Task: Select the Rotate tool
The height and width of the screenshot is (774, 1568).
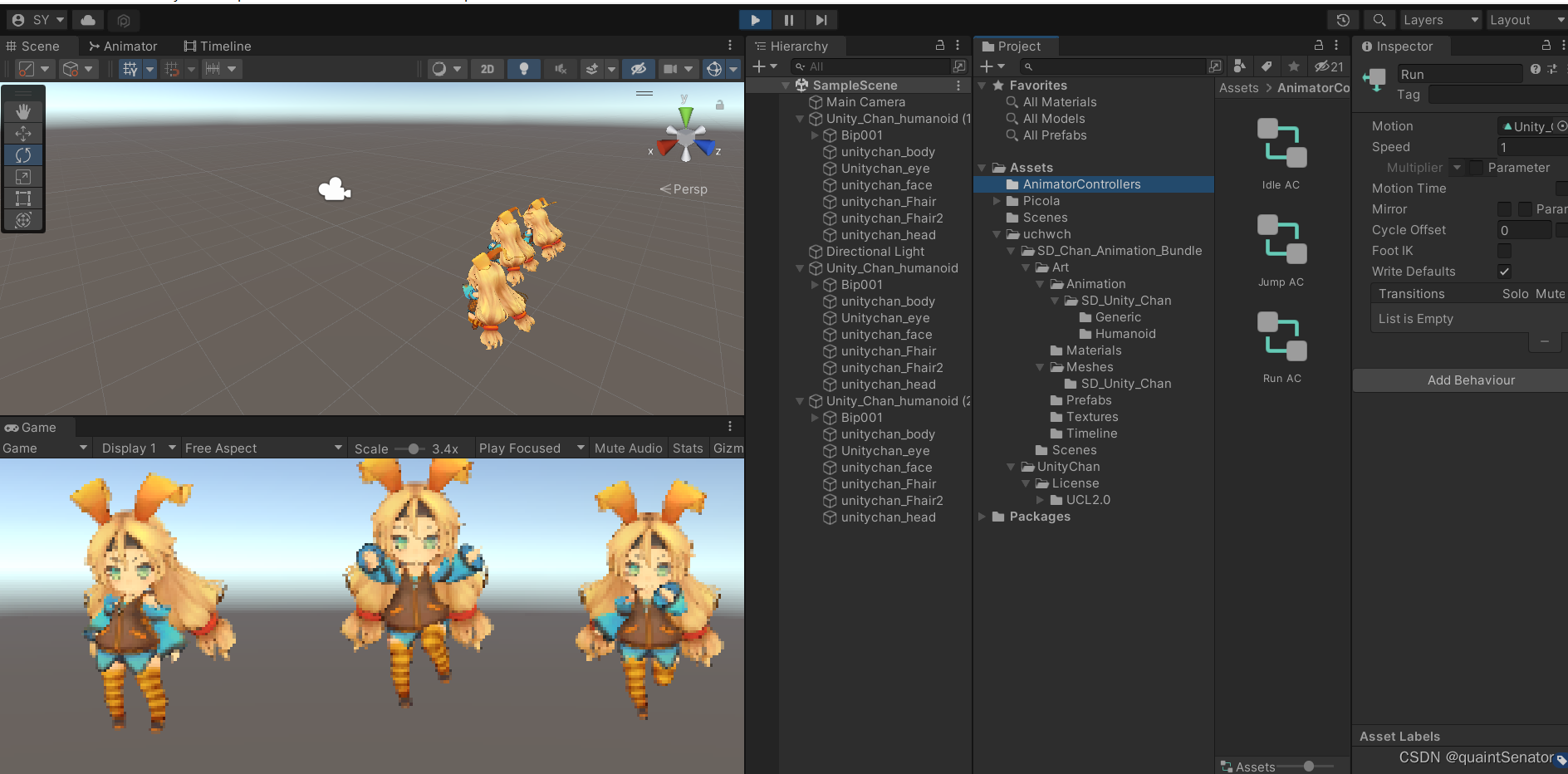Action: point(23,154)
